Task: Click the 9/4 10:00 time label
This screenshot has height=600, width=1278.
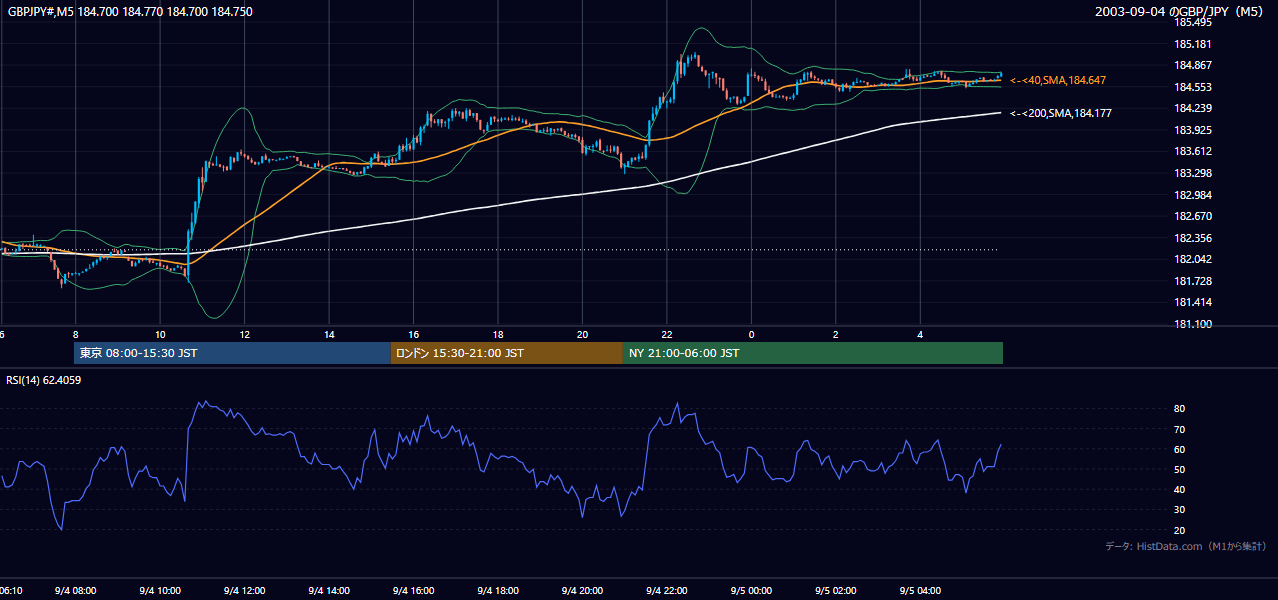Action: pyautogui.click(x=160, y=591)
